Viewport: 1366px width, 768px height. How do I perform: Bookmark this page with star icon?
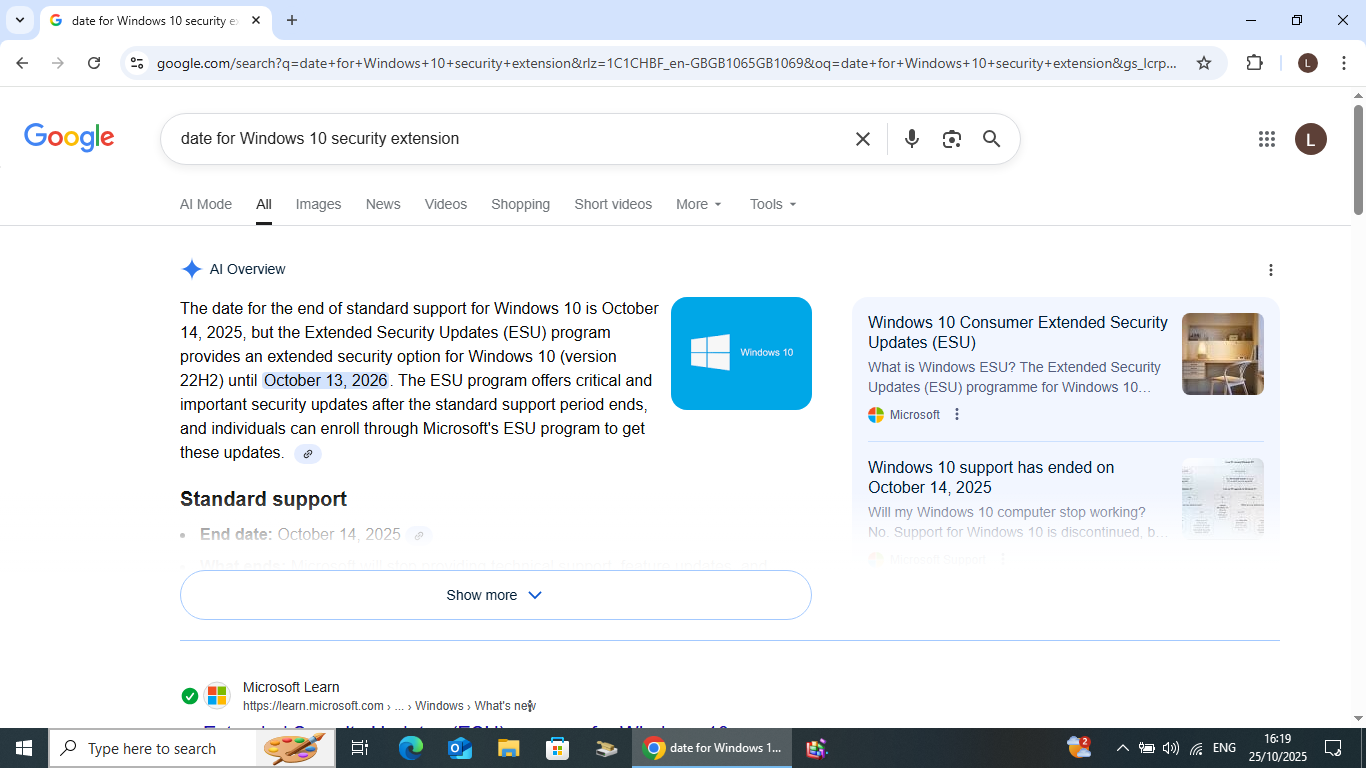point(1204,63)
